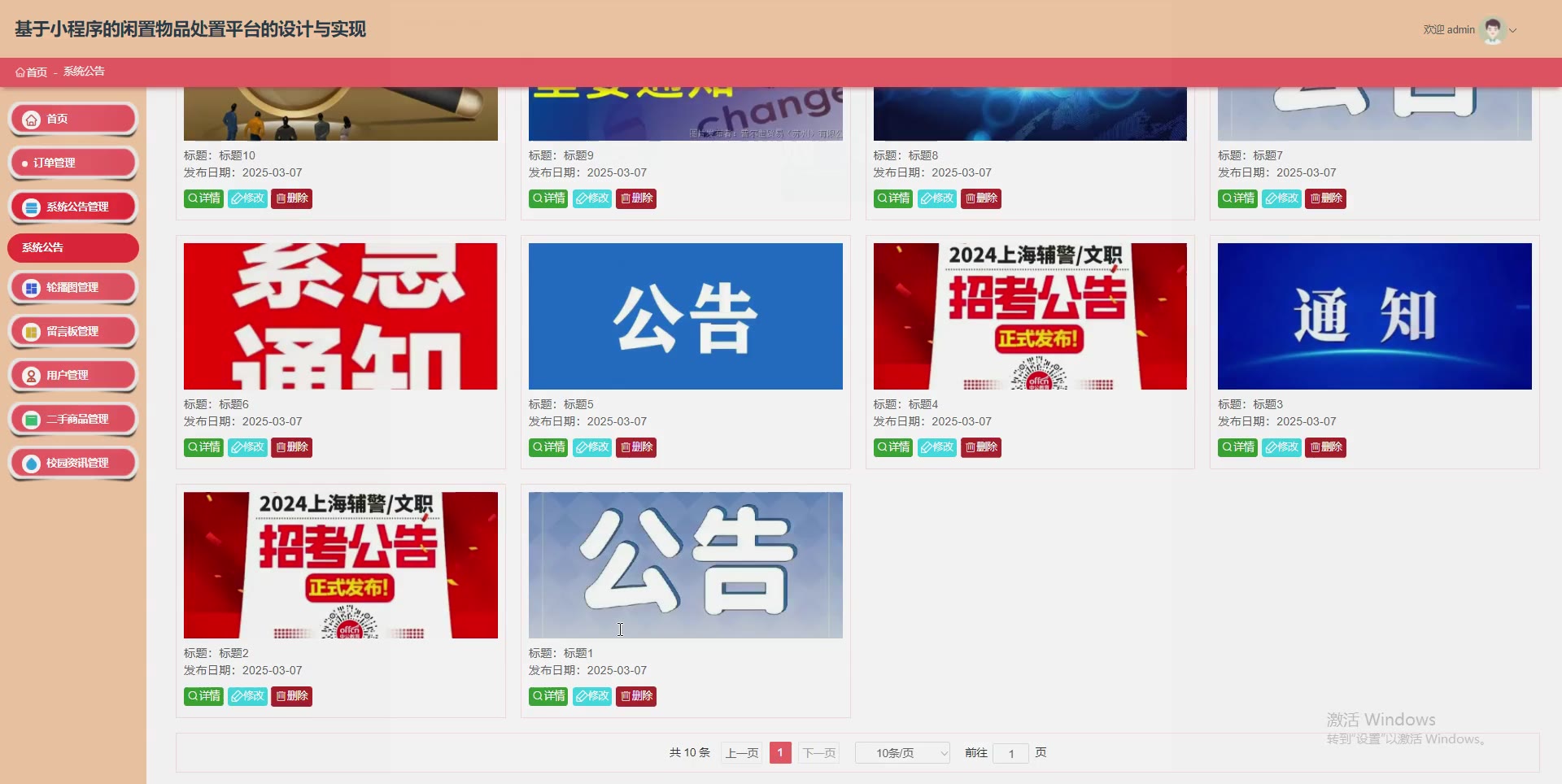Edit the 标题1 announcement
This screenshot has width=1562, height=784.
[x=592, y=696]
